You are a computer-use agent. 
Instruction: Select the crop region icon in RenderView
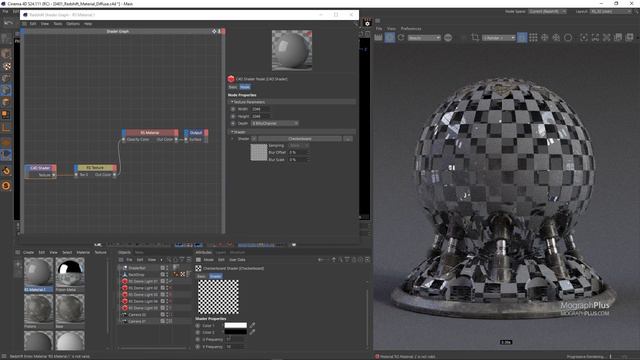pyautogui.click(x=475, y=38)
